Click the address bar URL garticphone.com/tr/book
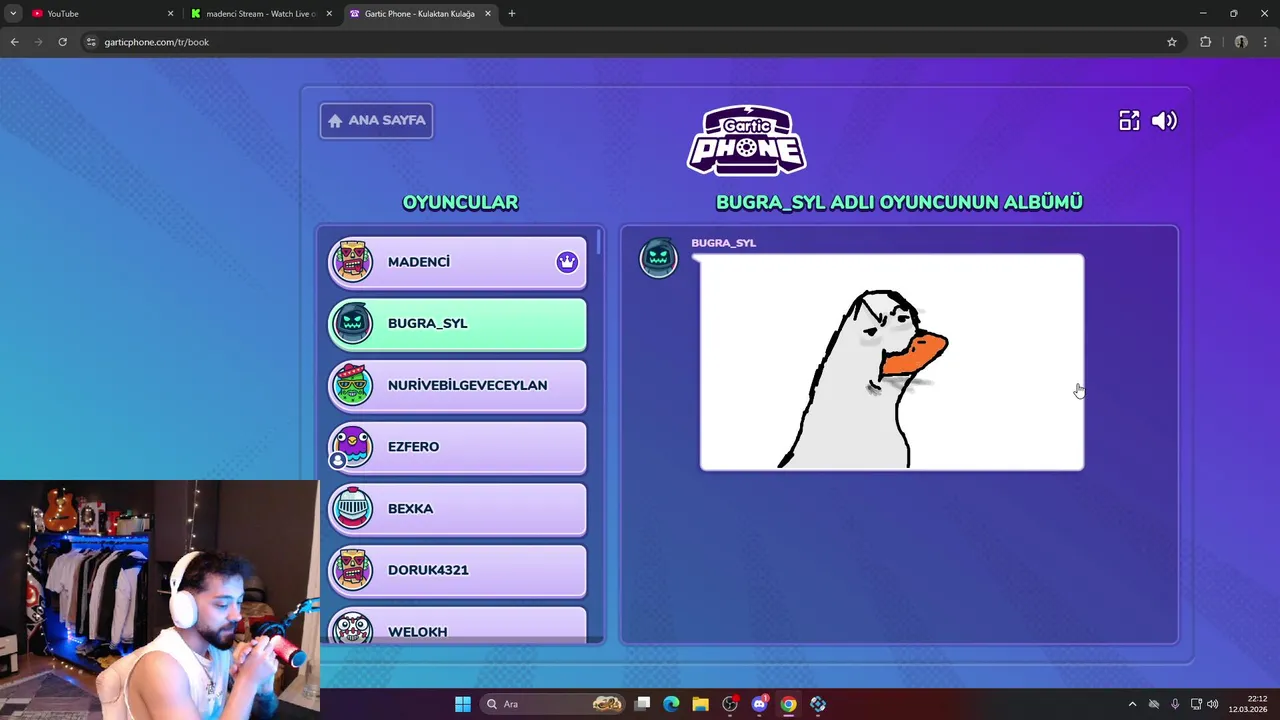This screenshot has width=1280, height=720. [x=156, y=42]
